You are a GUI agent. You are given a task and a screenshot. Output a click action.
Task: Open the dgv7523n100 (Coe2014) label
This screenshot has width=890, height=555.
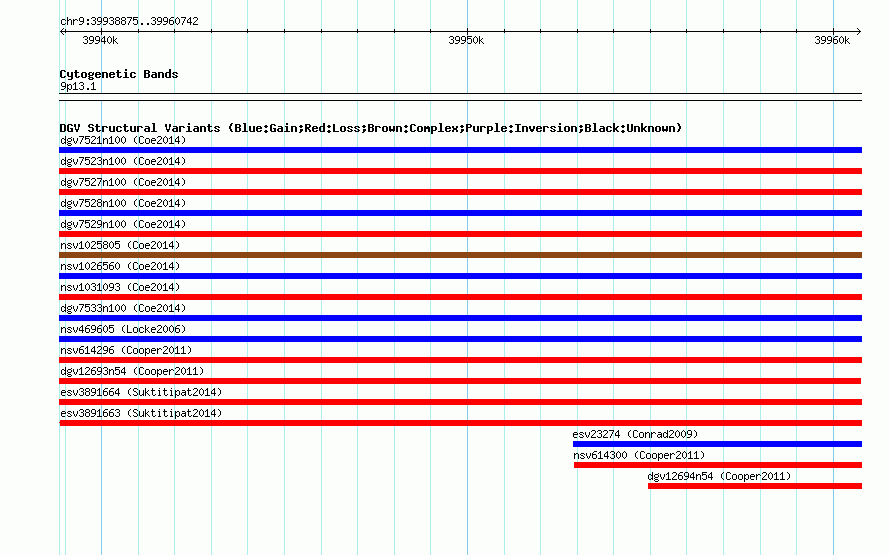point(123,161)
